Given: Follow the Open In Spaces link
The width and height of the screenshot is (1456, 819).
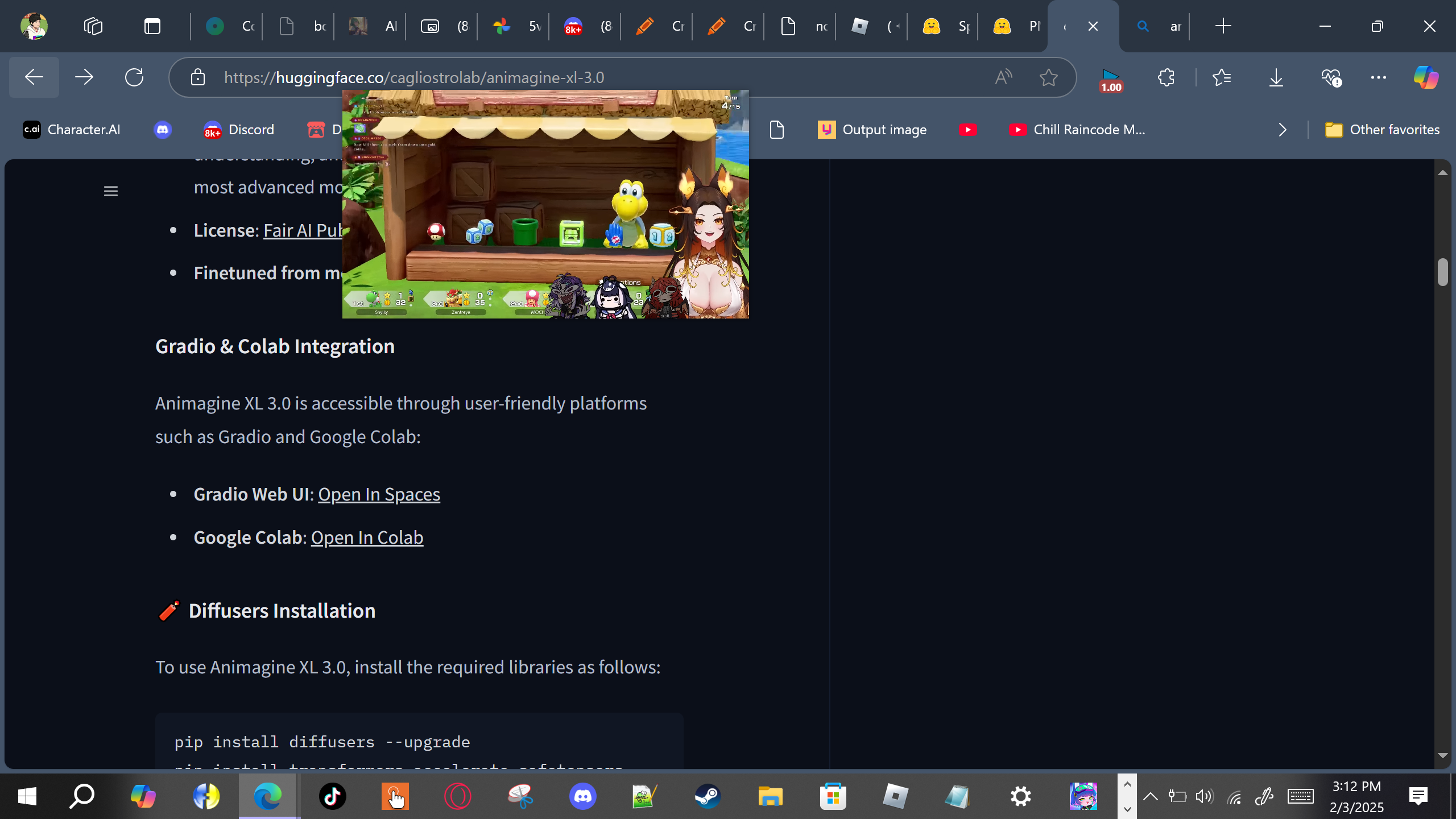Looking at the screenshot, I should coord(379,494).
